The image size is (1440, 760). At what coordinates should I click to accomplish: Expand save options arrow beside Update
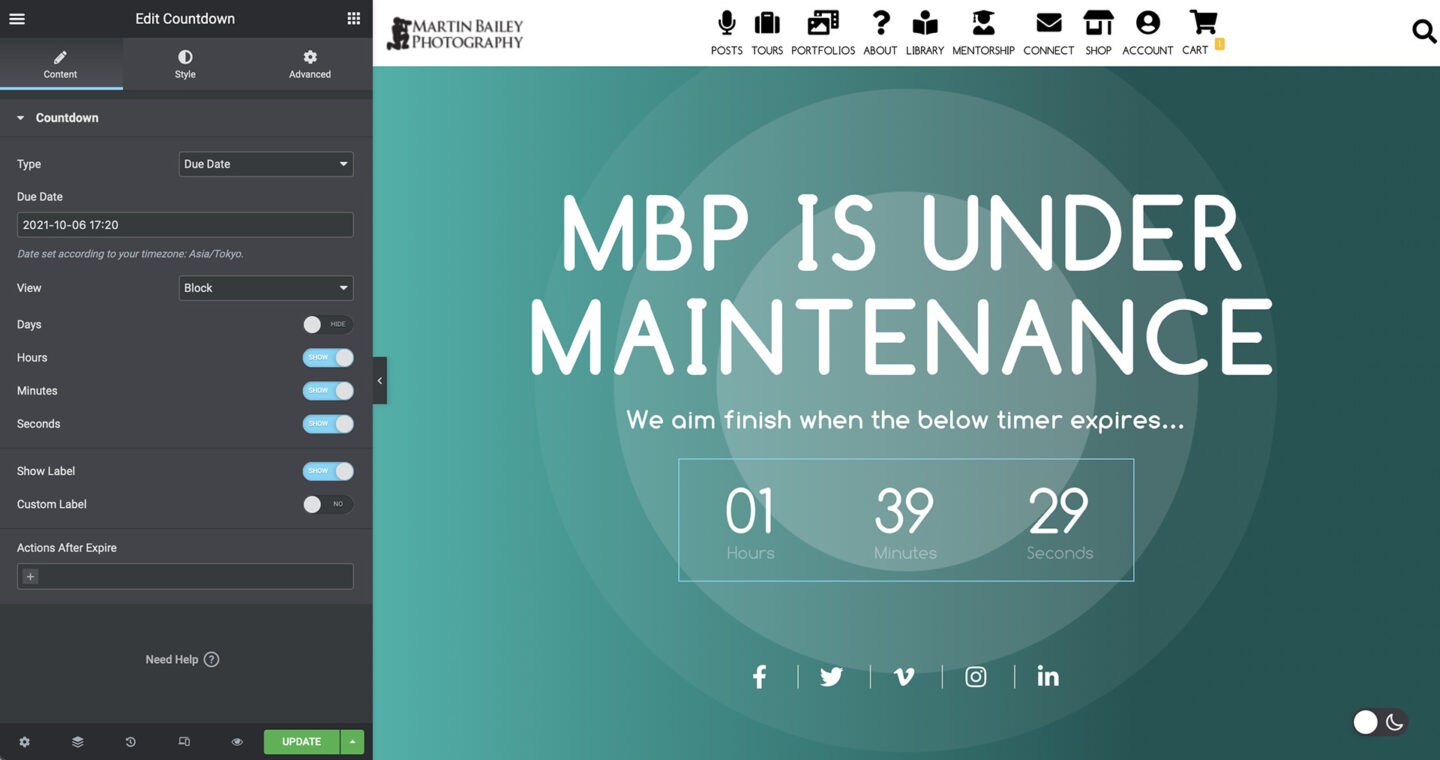(x=352, y=742)
